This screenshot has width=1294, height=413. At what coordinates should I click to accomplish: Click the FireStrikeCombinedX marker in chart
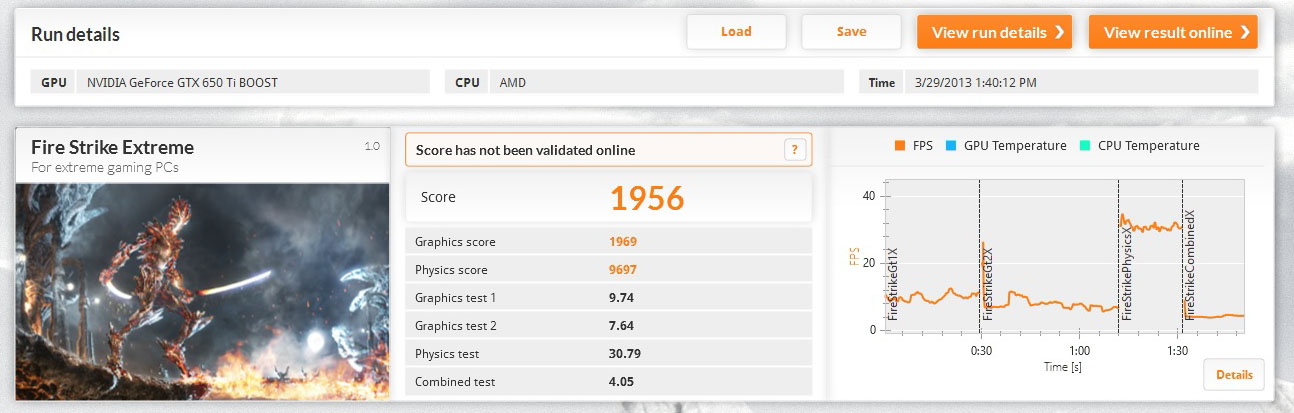[x=1191, y=265]
